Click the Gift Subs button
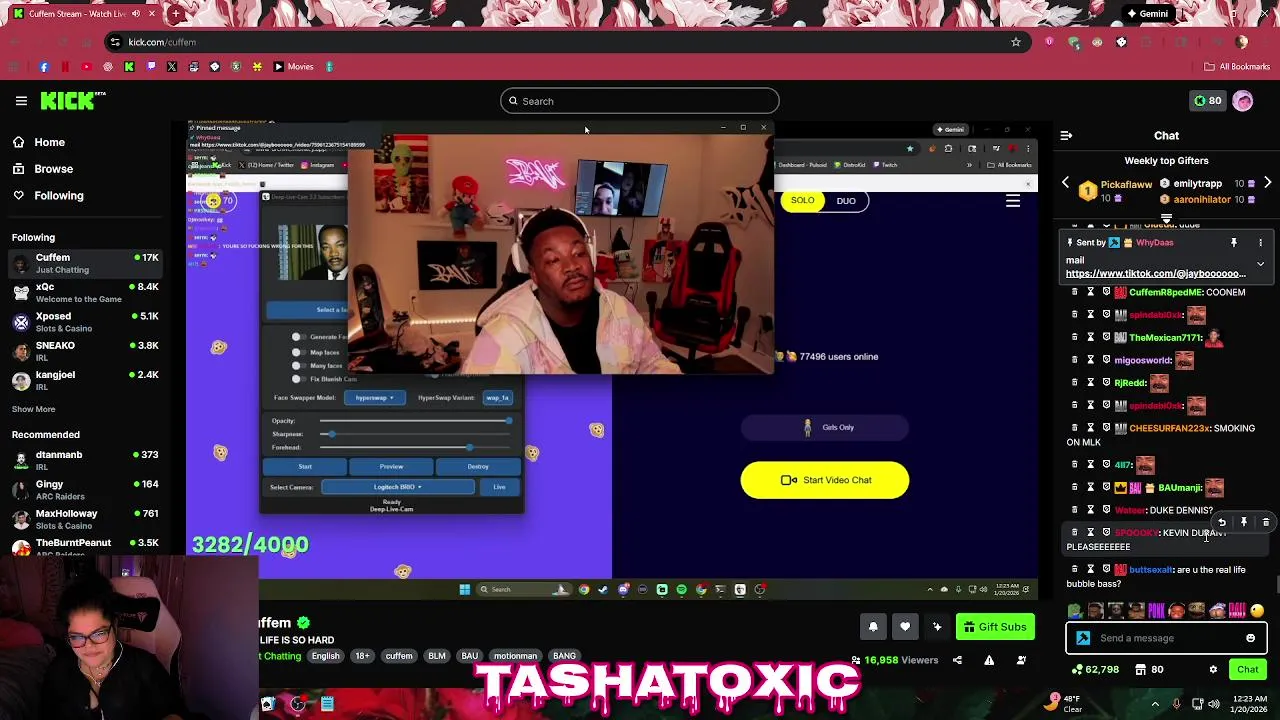 pos(994,627)
